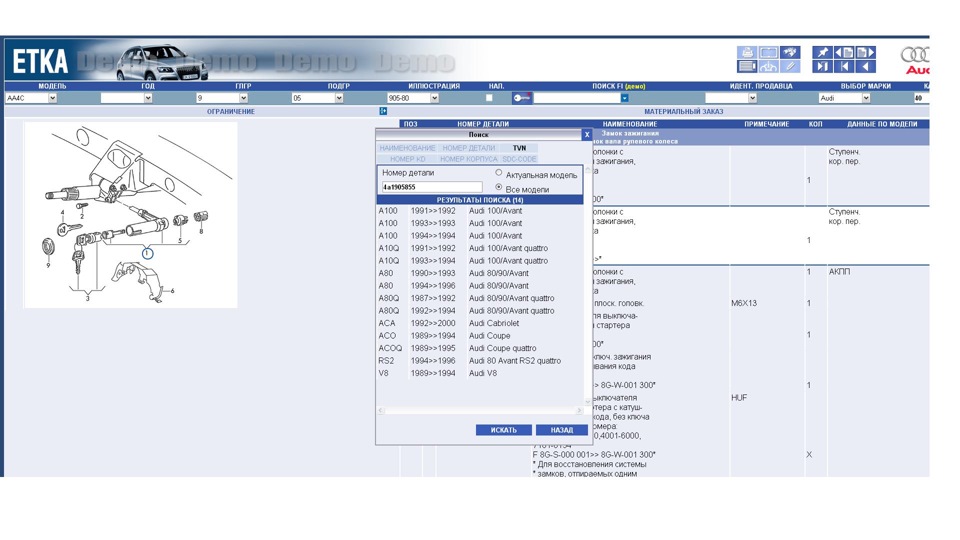This screenshot has width=960, height=540.
Task: Go to previous illustration page icon
Action: [x=844, y=53]
